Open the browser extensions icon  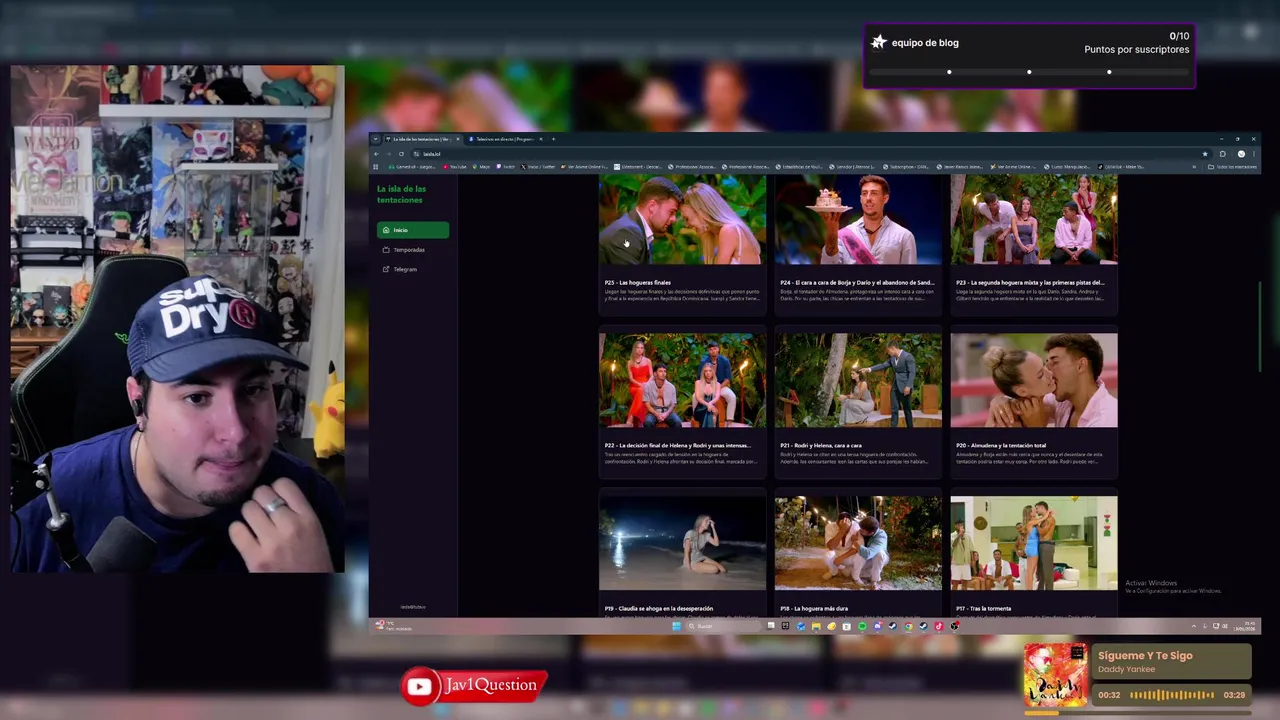pyautogui.click(x=1222, y=154)
